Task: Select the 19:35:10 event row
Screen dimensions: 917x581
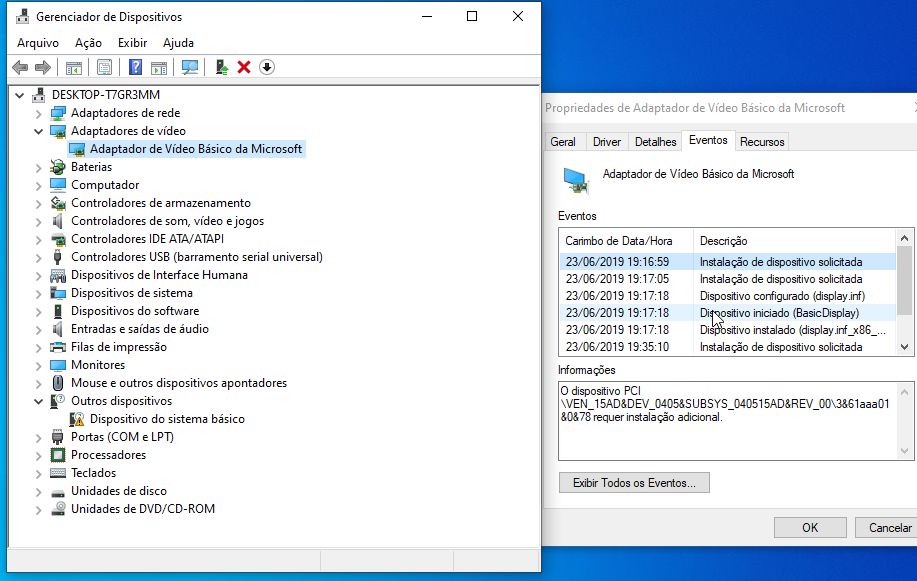Action: click(728, 347)
